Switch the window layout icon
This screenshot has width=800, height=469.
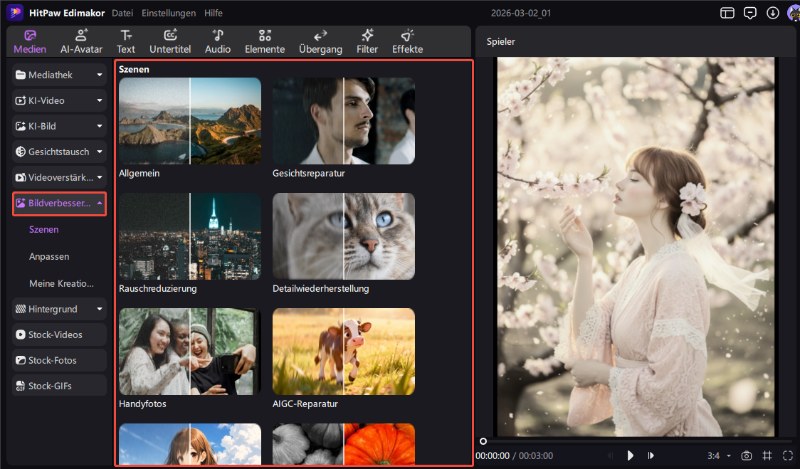(727, 13)
